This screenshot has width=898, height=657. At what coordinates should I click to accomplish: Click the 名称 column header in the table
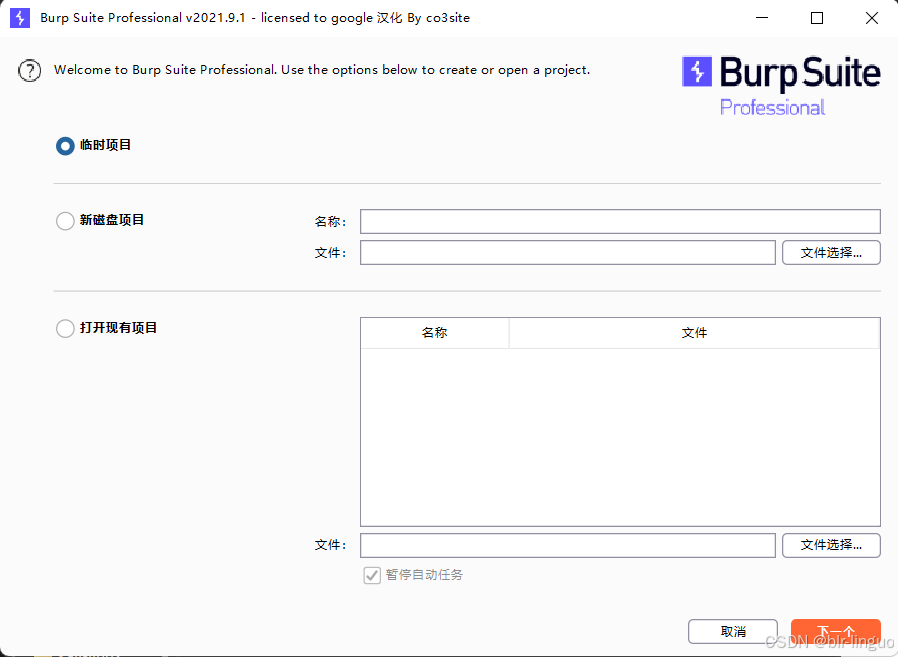click(435, 333)
